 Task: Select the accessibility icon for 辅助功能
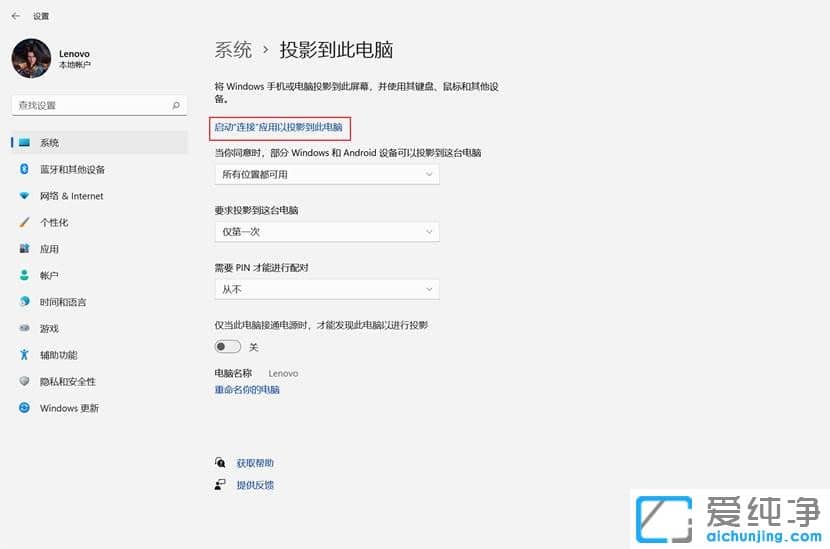coord(24,354)
